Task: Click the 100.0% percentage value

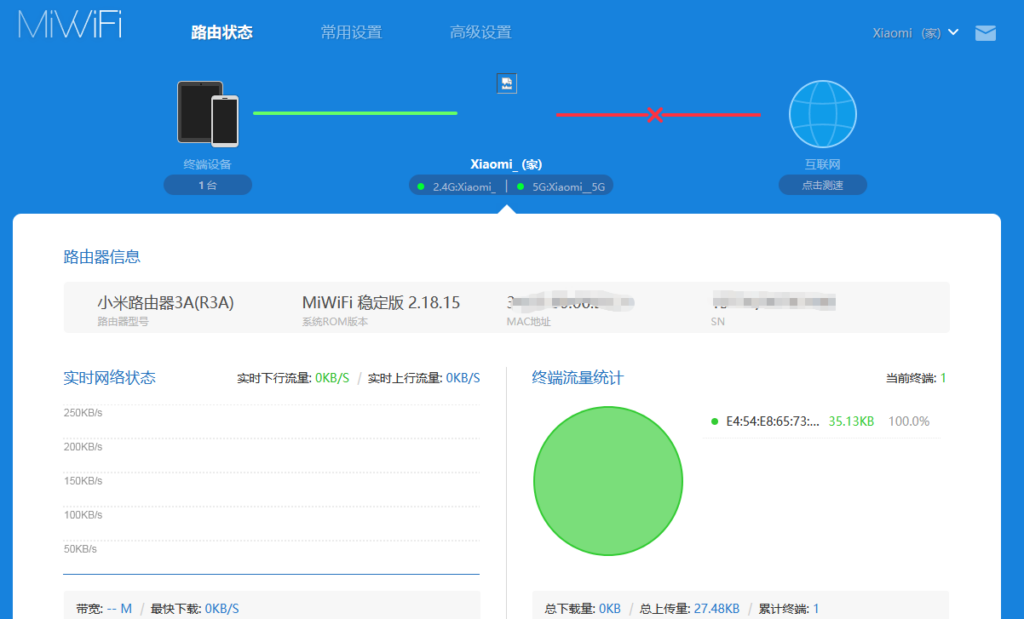Action: (x=908, y=421)
